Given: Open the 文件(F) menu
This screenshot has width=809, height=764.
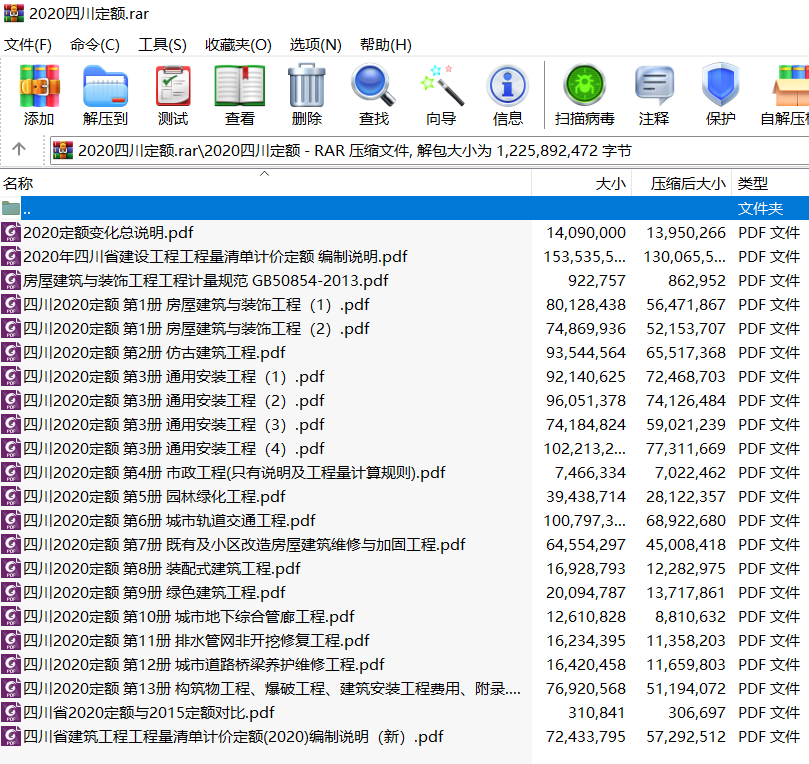Looking at the screenshot, I should (x=28, y=45).
